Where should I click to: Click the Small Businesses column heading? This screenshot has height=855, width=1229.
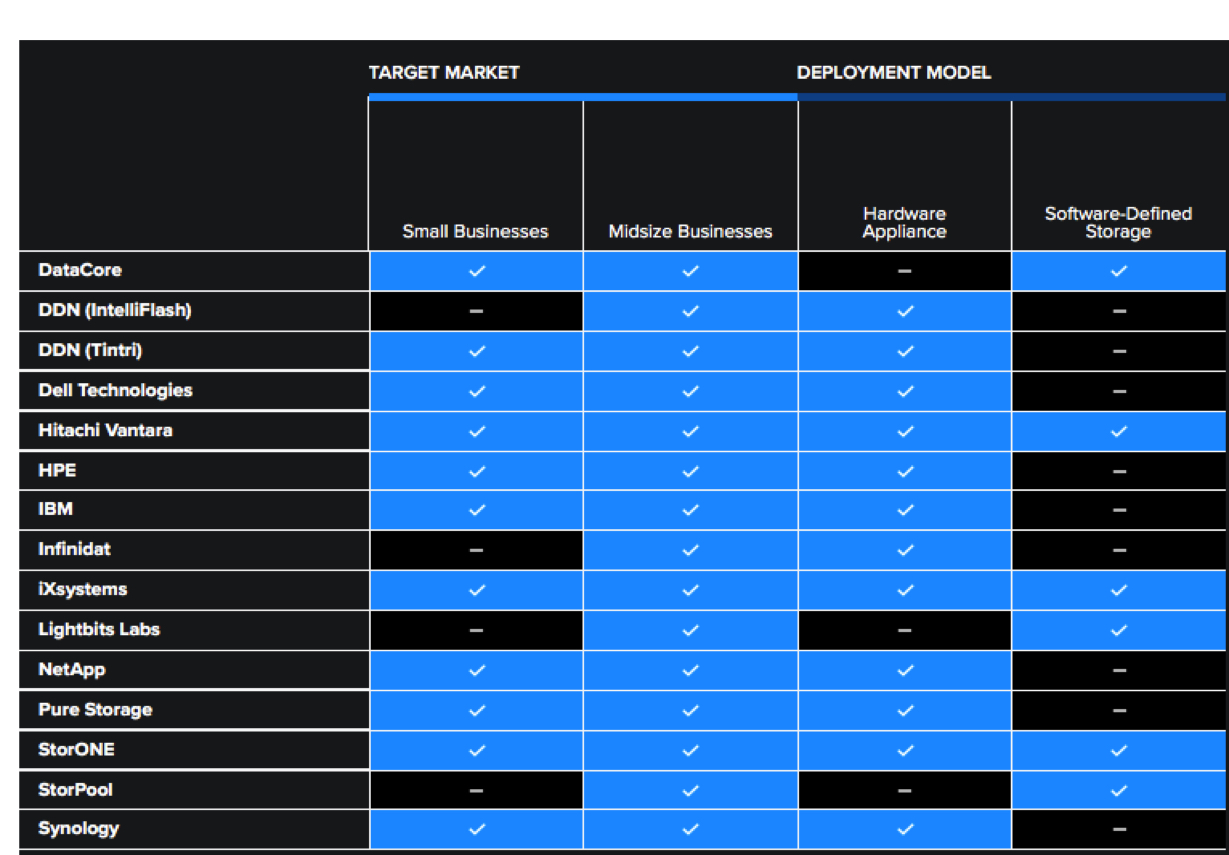476,231
